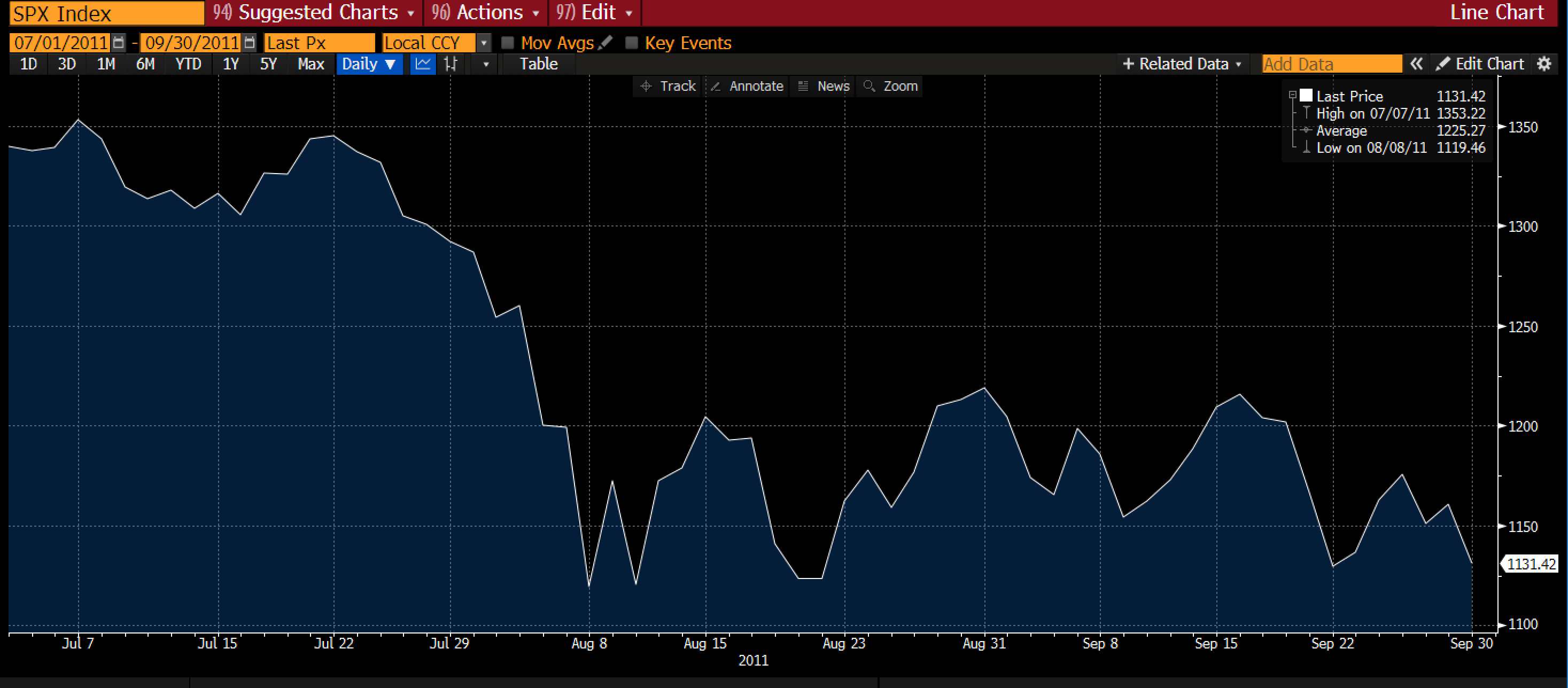
Task: Click the Add Data input field
Action: pyautogui.click(x=1331, y=64)
